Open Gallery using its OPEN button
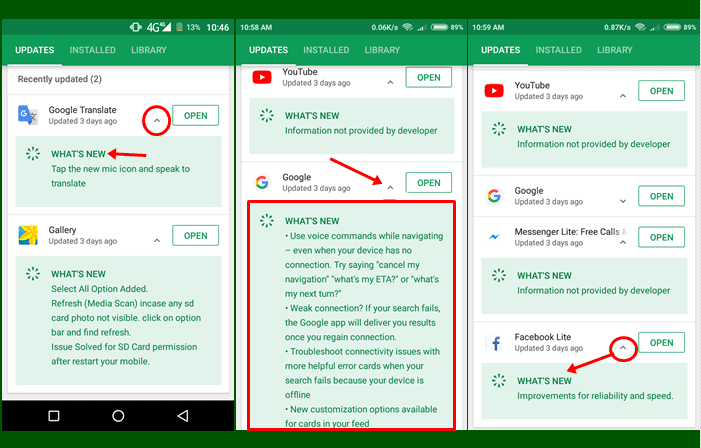Screen dimensions: 701x448 pos(196,236)
